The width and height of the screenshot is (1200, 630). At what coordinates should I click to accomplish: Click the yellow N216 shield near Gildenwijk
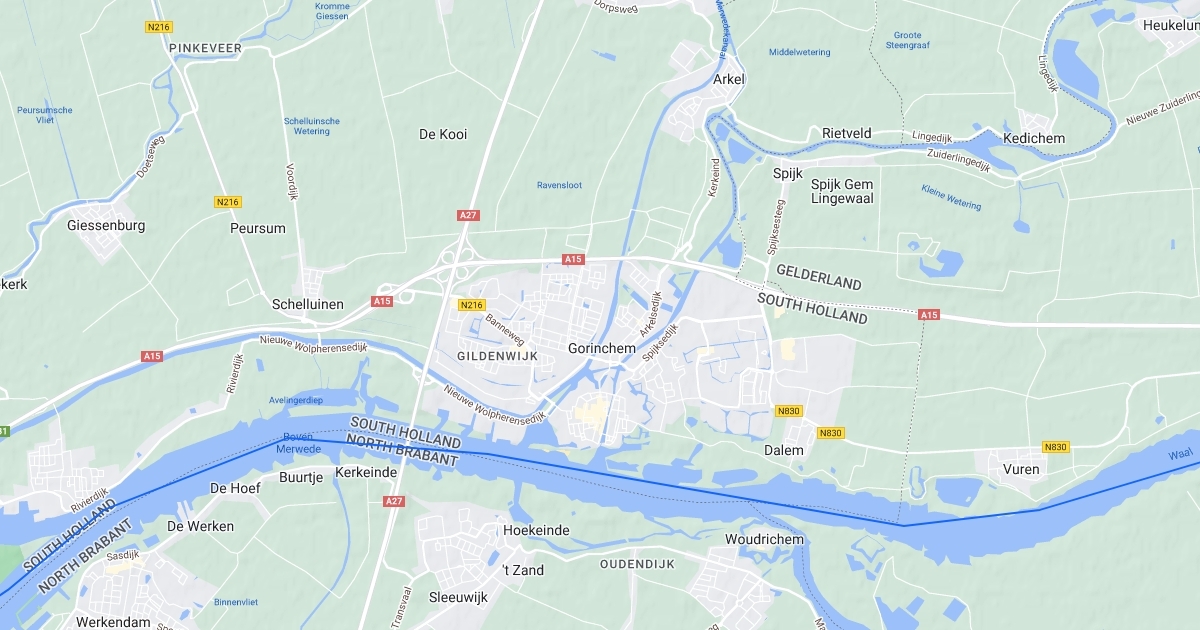point(471,304)
